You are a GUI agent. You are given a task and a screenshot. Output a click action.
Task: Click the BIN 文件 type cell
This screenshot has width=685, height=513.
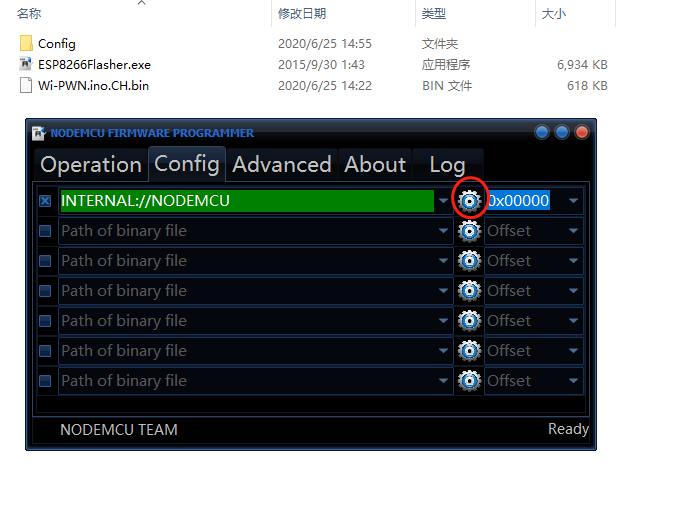pos(447,86)
